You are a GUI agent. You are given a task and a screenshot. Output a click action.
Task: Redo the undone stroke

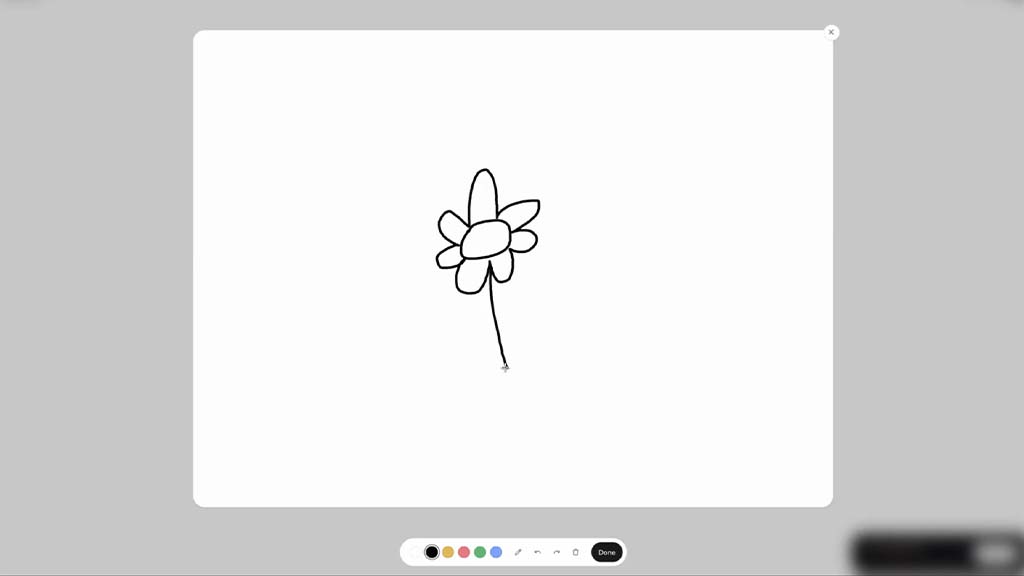pos(556,552)
